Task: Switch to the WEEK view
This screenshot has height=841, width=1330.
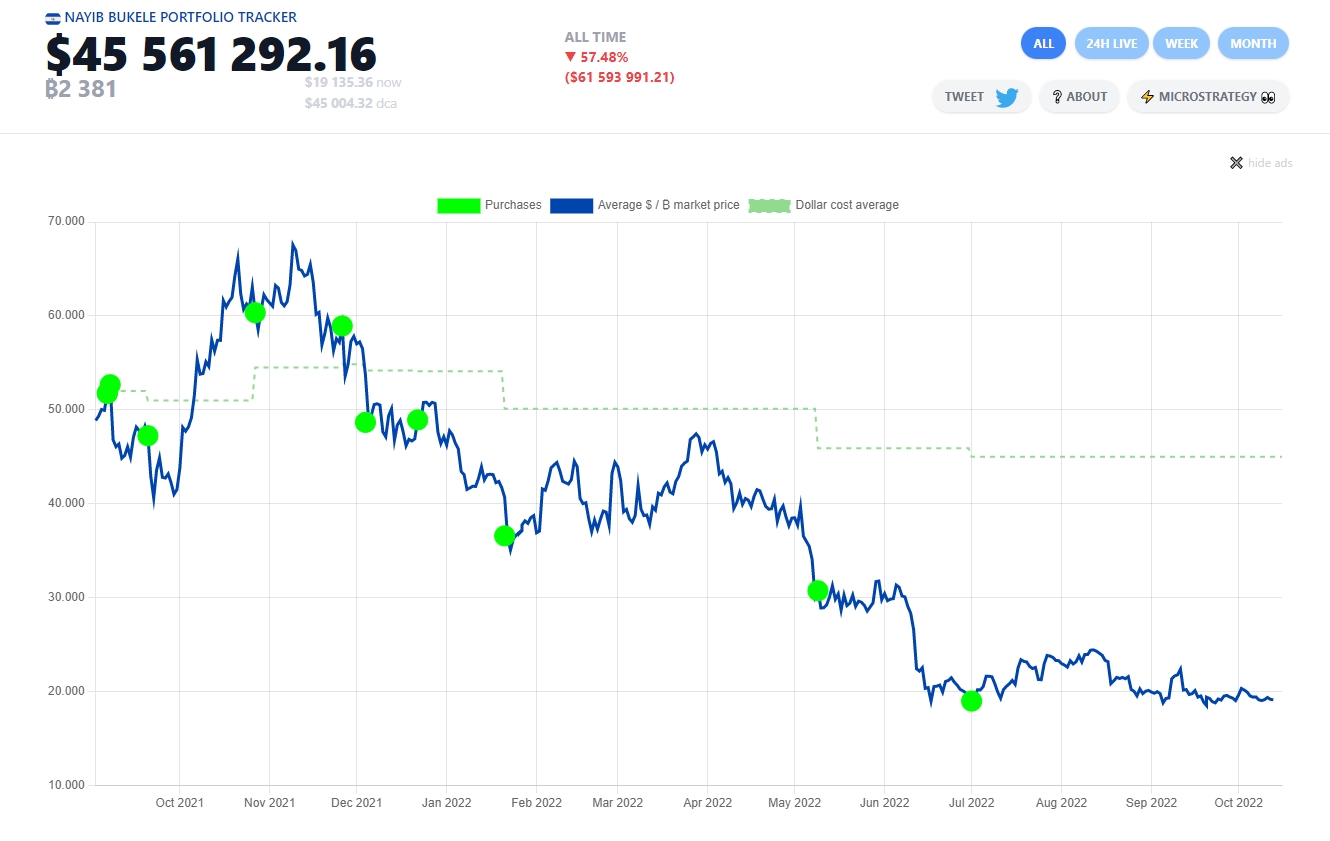Action: (x=1181, y=44)
